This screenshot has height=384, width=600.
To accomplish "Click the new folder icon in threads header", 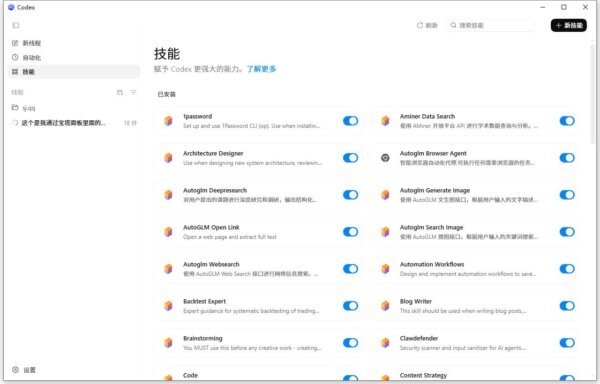I will coord(120,92).
